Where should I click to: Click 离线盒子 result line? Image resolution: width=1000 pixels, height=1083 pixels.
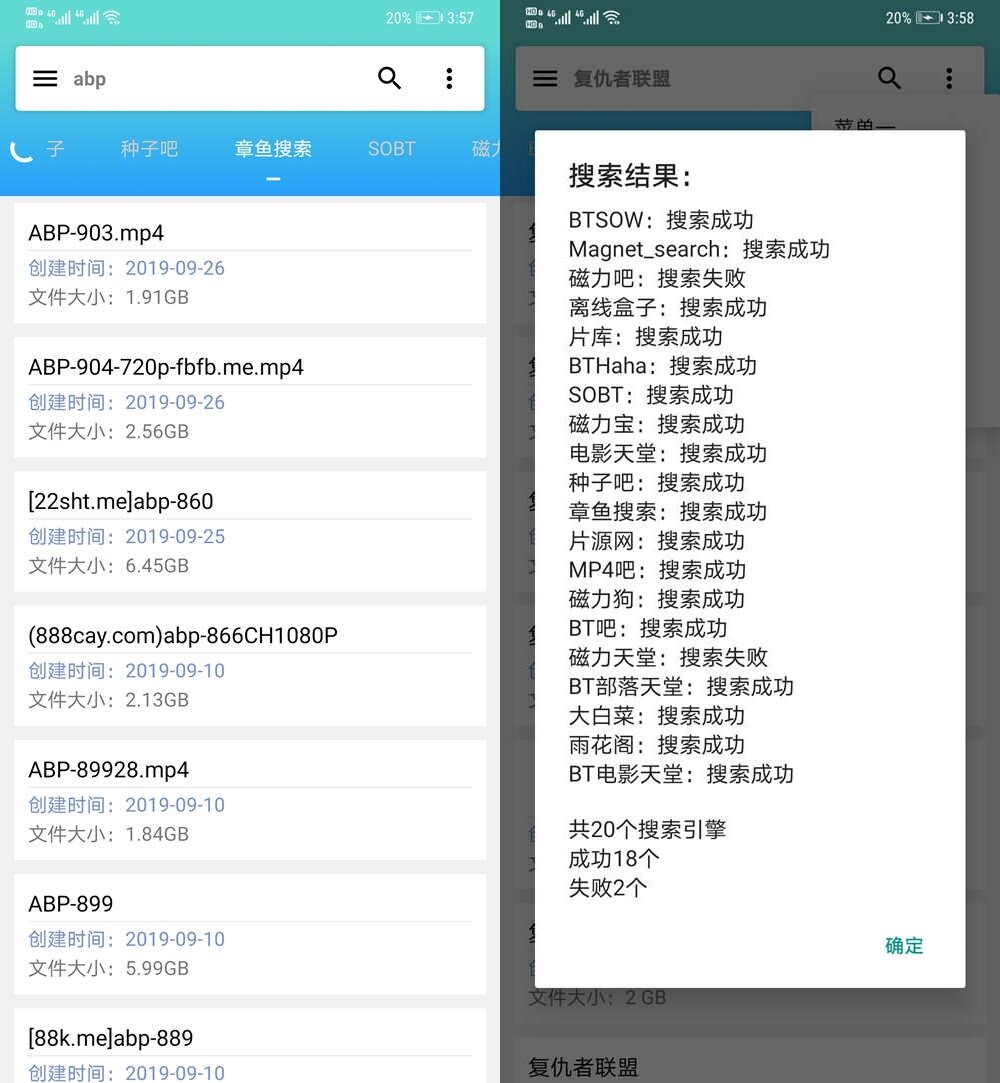click(668, 307)
